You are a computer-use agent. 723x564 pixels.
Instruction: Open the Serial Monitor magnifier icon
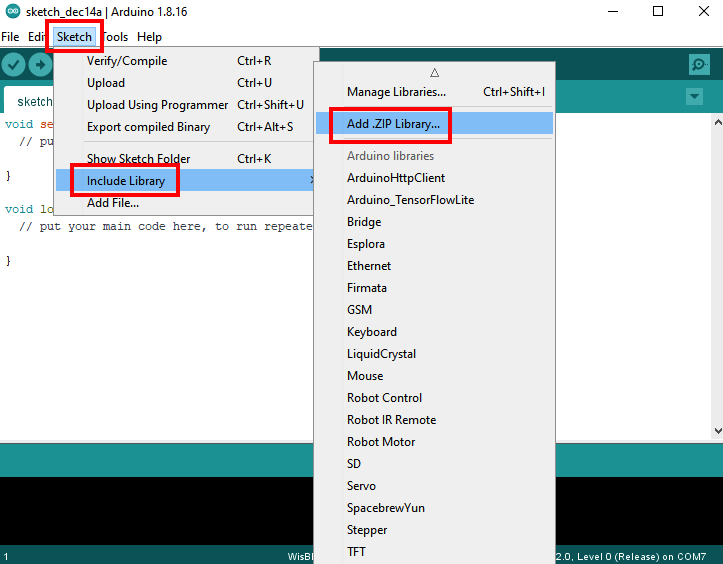tap(699, 64)
